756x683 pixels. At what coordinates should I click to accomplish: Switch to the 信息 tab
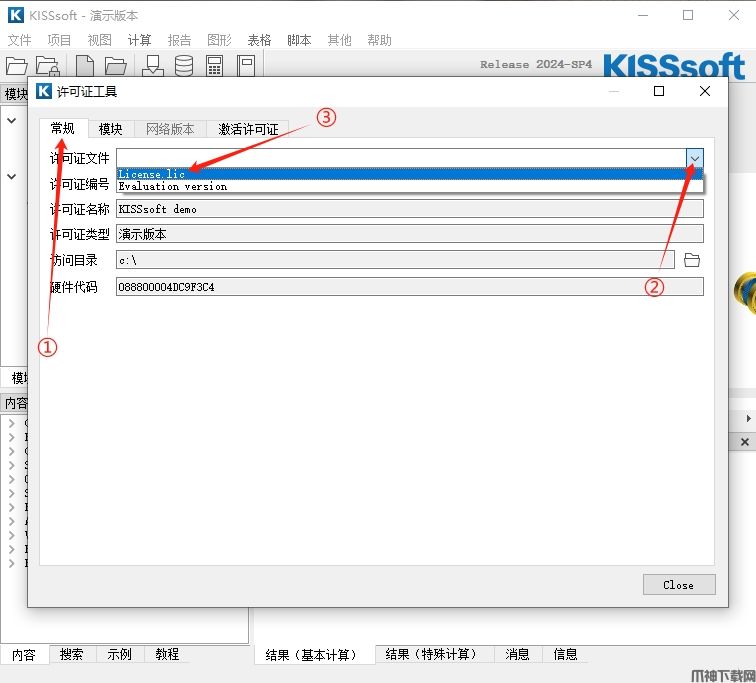pos(565,654)
